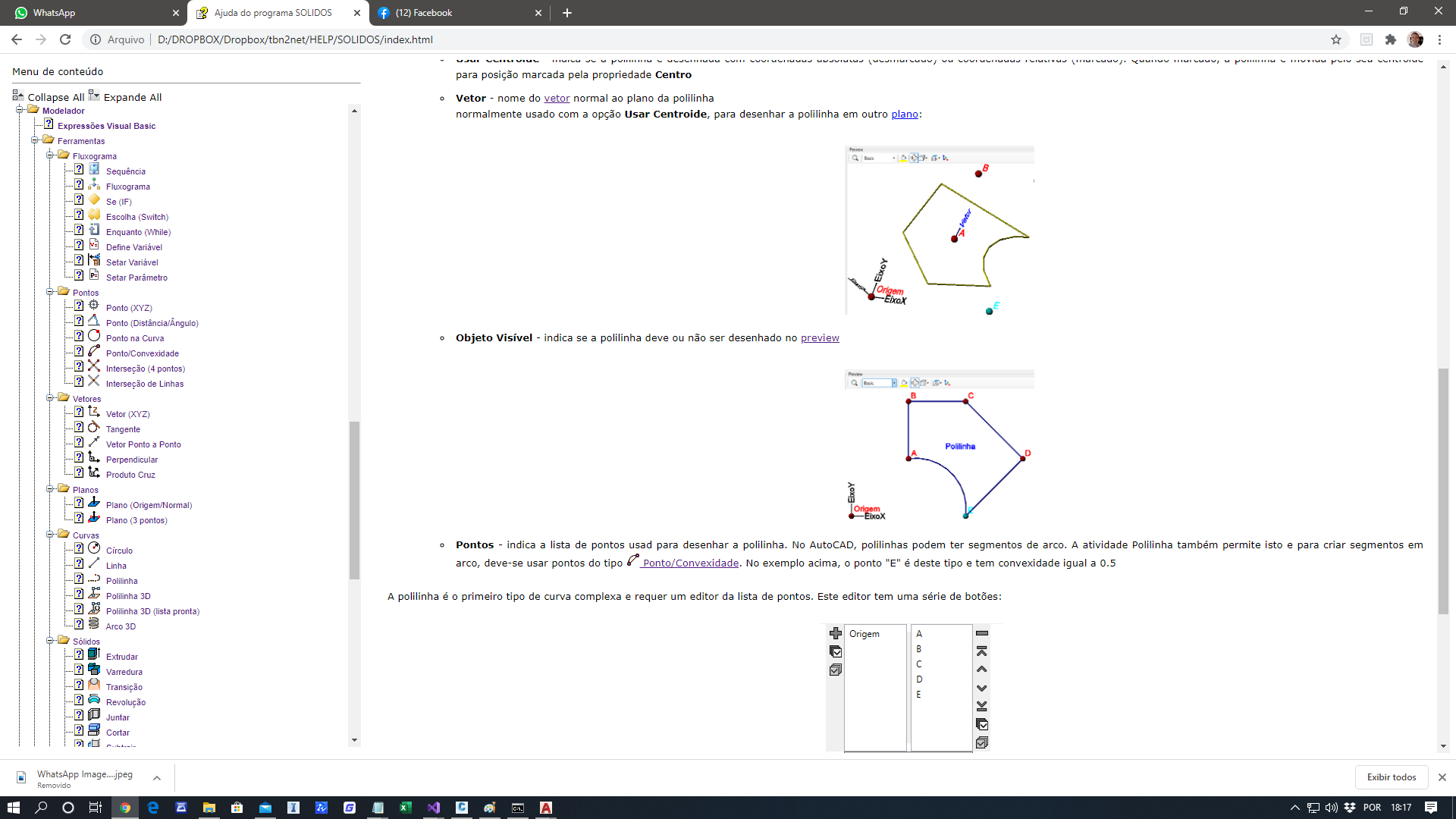The width and height of the screenshot is (1456, 819).
Task: Click the Ponto (Distância/Ângulo) icon
Action: point(94,321)
